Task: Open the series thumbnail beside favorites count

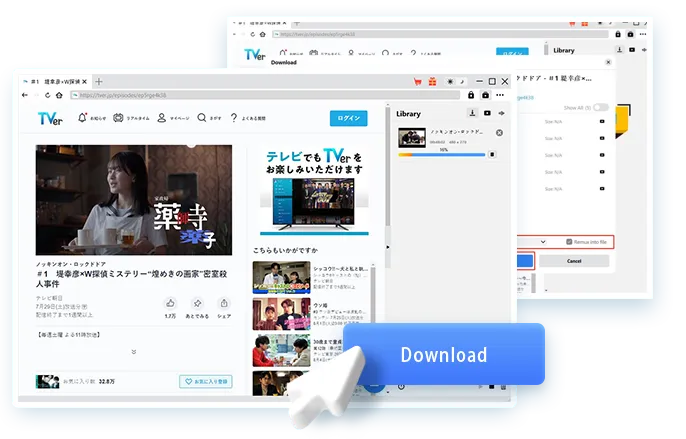Action: [x=47, y=382]
